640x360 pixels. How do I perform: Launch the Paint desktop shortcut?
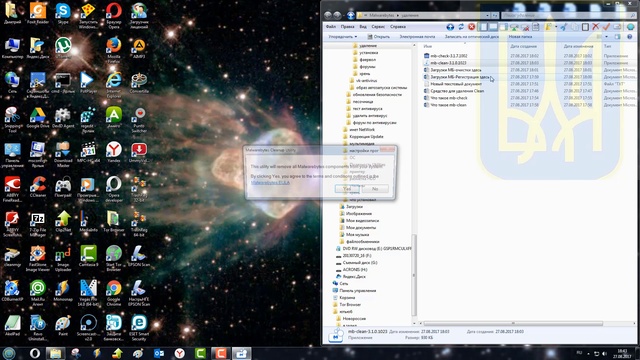pyautogui.click(x=63, y=326)
